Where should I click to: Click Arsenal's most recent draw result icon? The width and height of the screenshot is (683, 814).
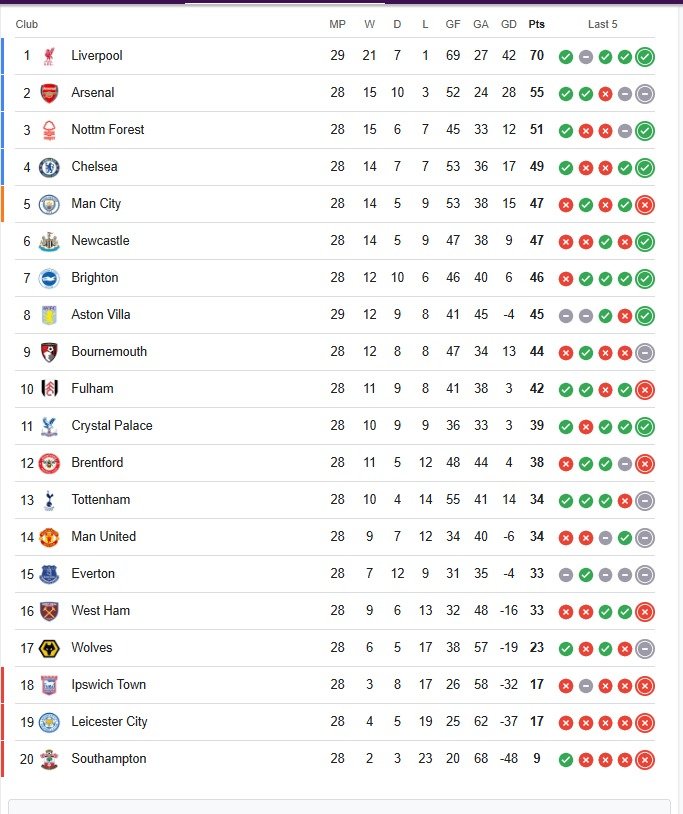pos(645,93)
